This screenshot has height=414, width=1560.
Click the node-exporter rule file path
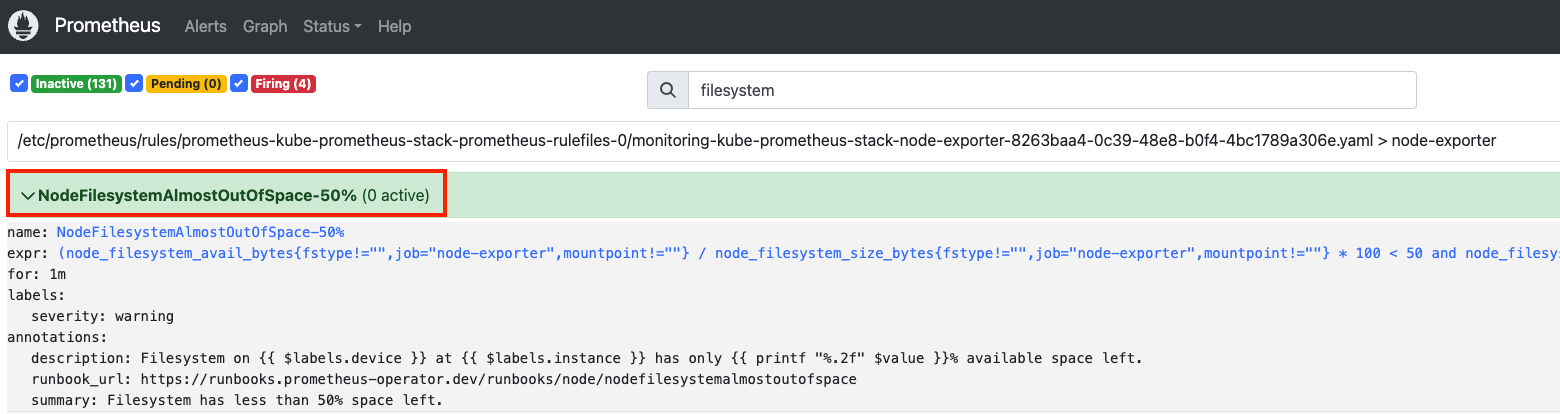[x=757, y=141]
